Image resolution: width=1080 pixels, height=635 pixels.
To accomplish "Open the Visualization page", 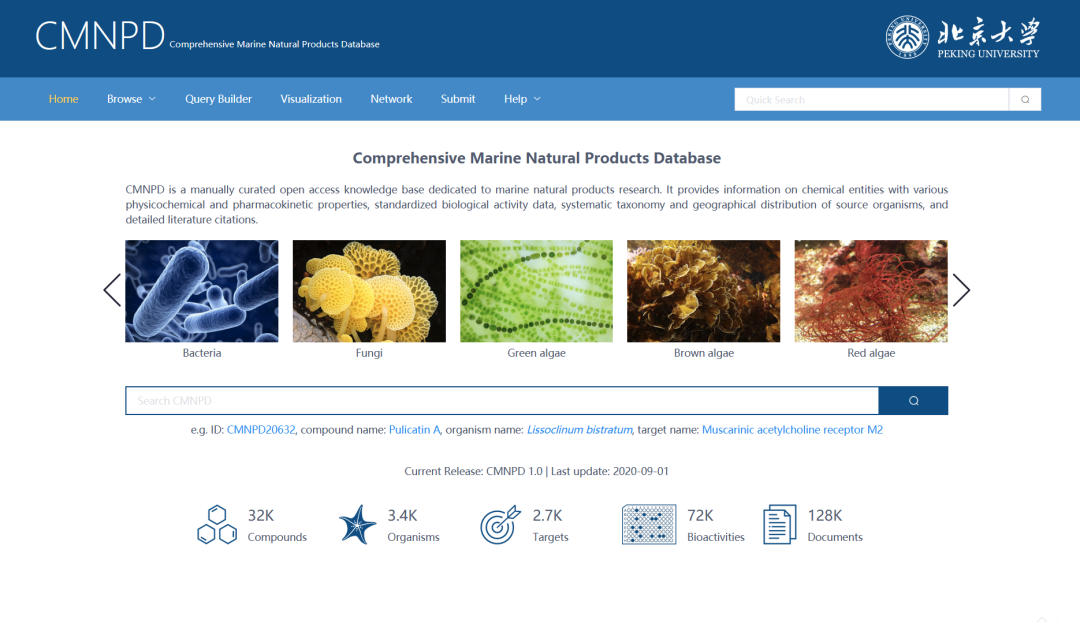I will tap(311, 99).
